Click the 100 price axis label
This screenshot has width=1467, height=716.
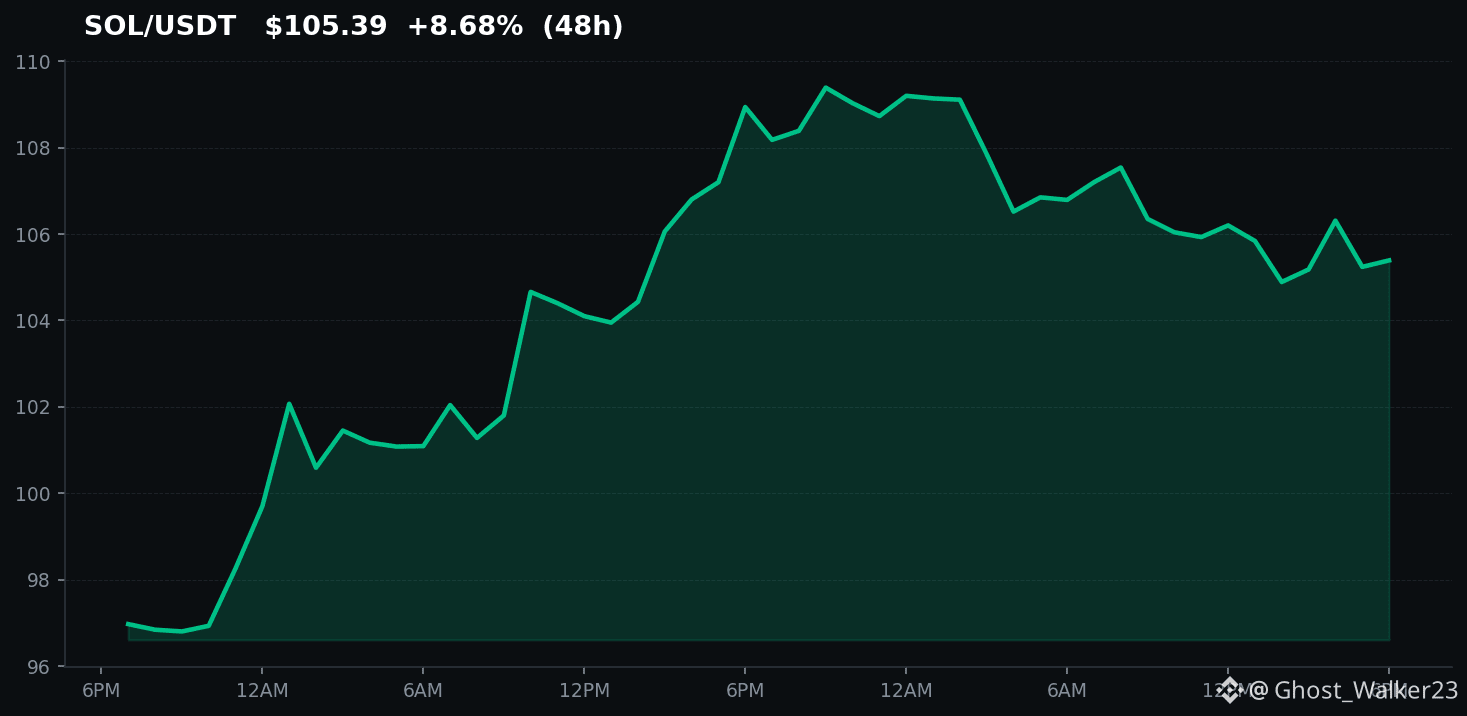(33, 494)
